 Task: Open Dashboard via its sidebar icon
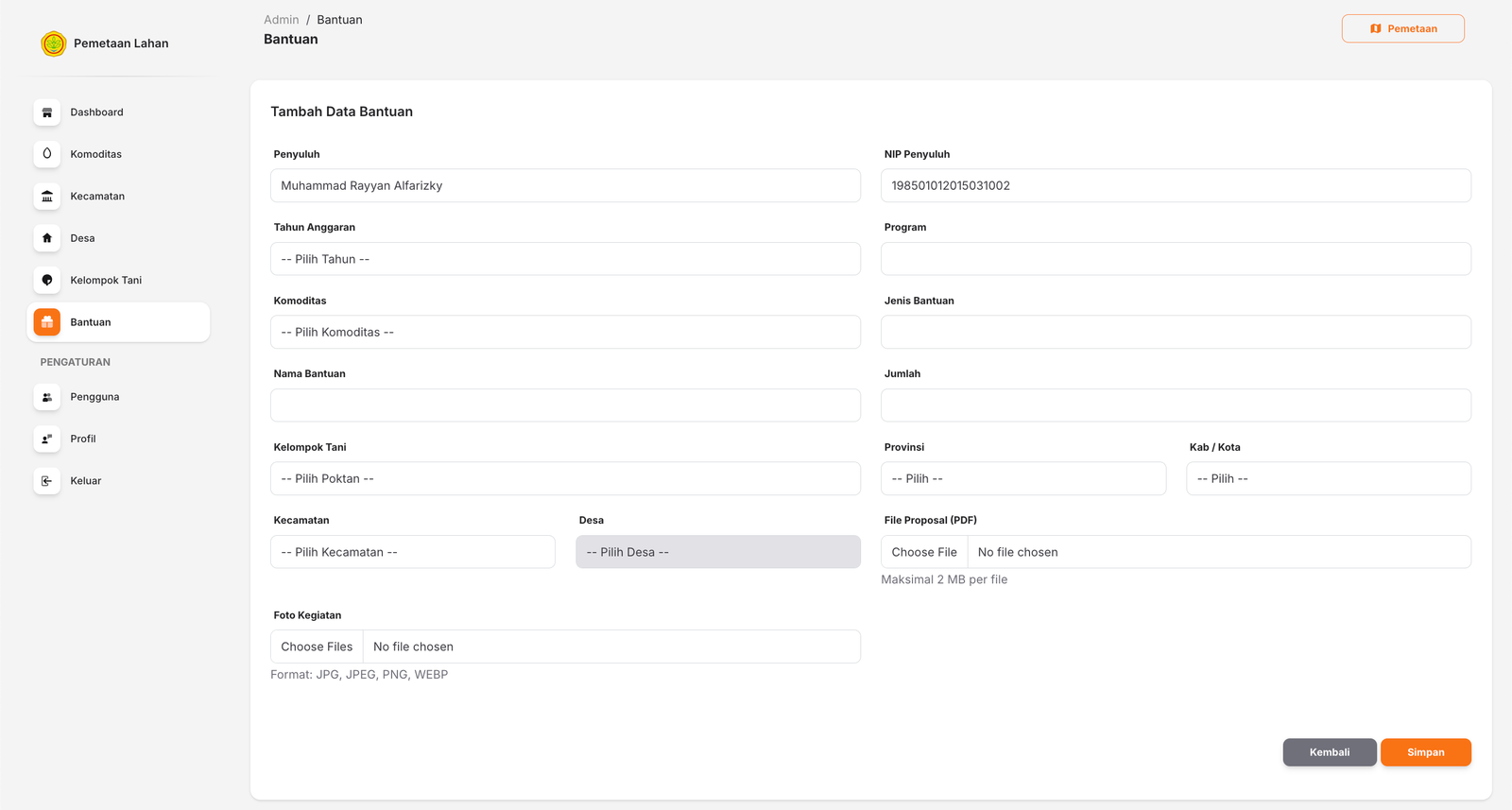[x=47, y=112]
